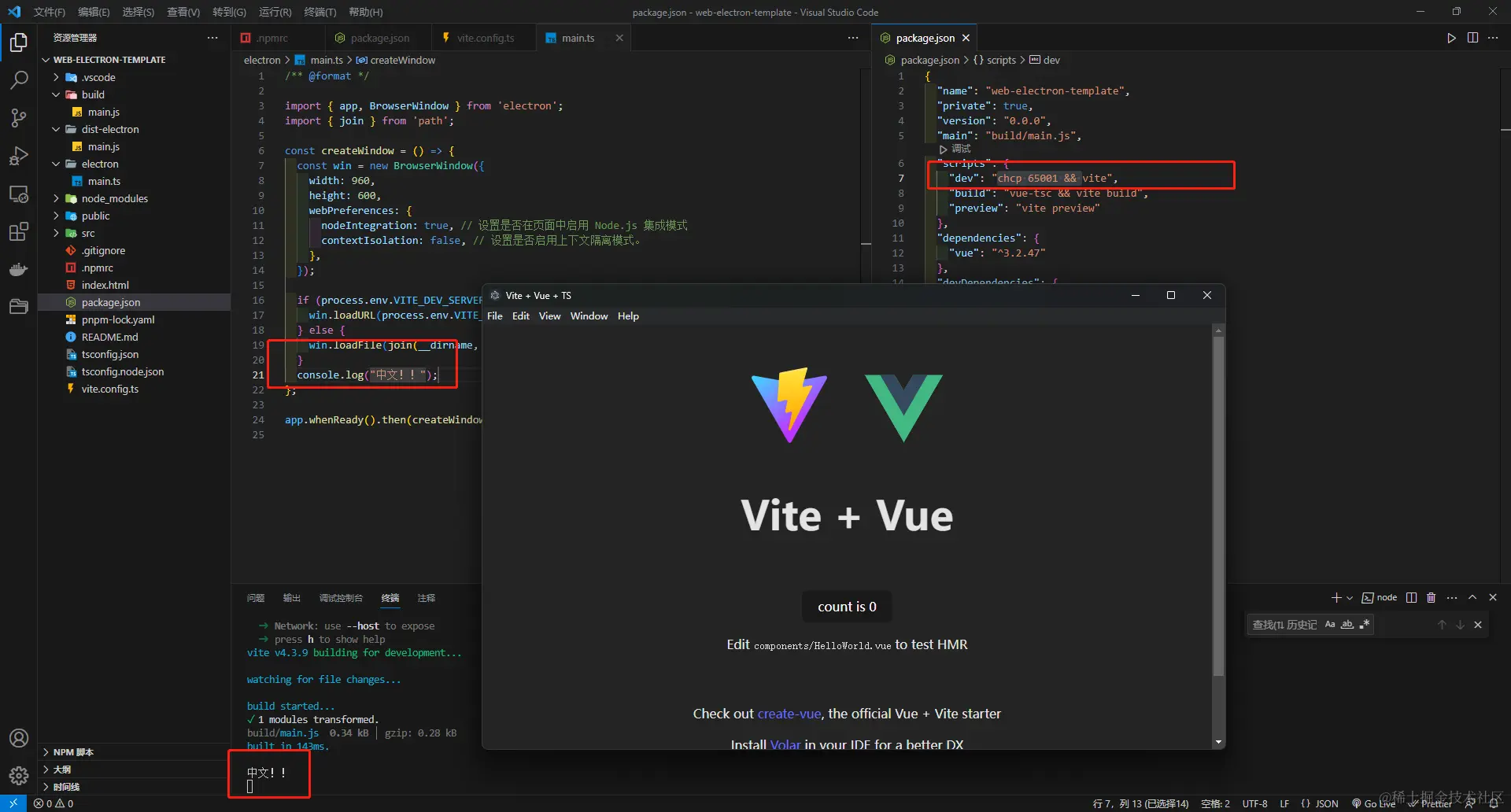Open the Search view in the activity bar
The width and height of the screenshot is (1511, 812).
[x=19, y=80]
